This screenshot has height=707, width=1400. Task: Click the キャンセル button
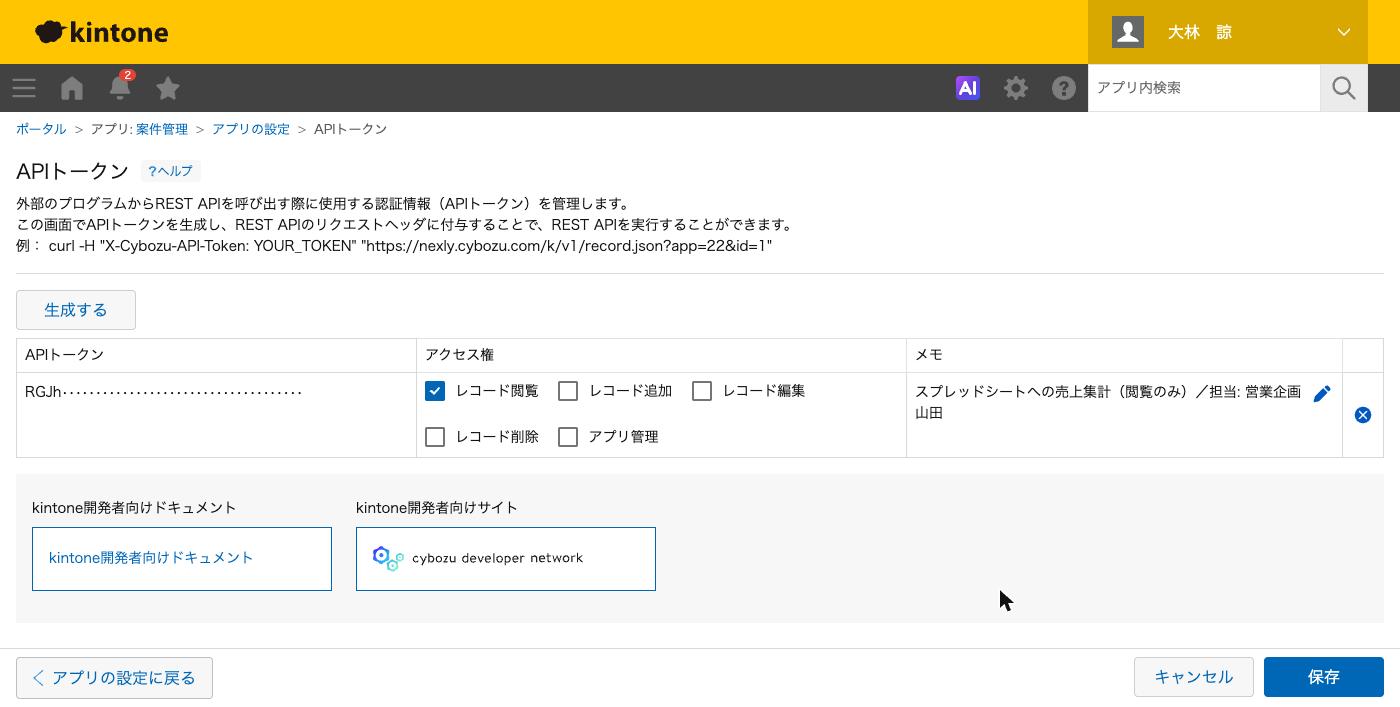(1194, 677)
